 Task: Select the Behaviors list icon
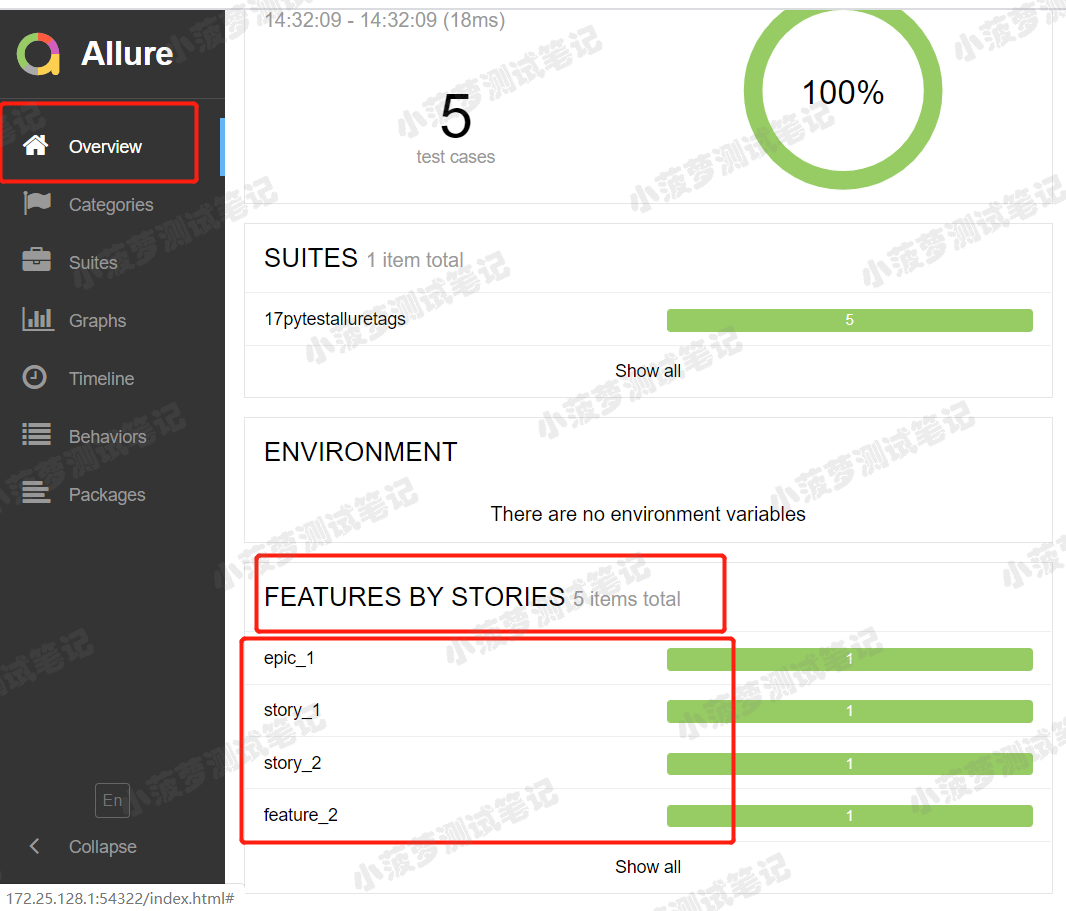pyautogui.click(x=36, y=435)
